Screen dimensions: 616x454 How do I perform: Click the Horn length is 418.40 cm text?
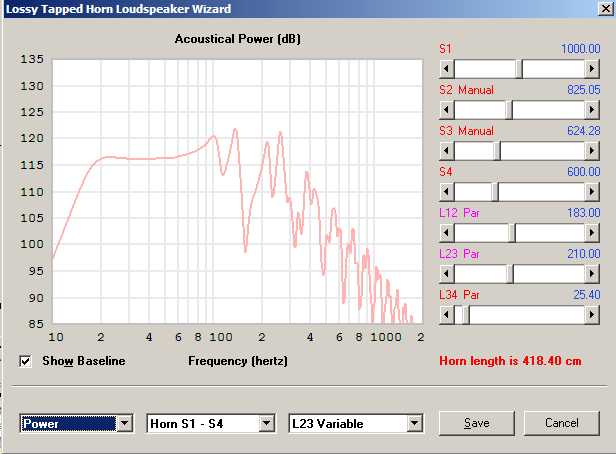pos(510,361)
